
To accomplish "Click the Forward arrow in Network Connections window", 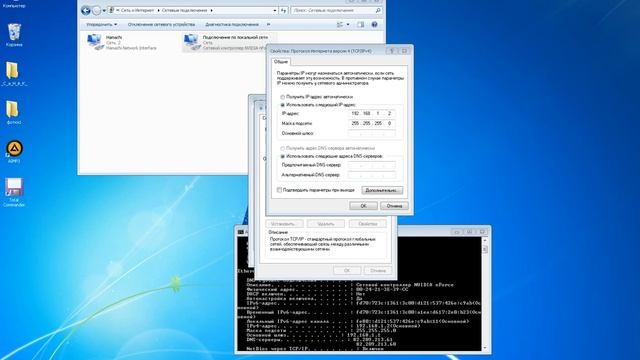I will [x=96, y=11].
